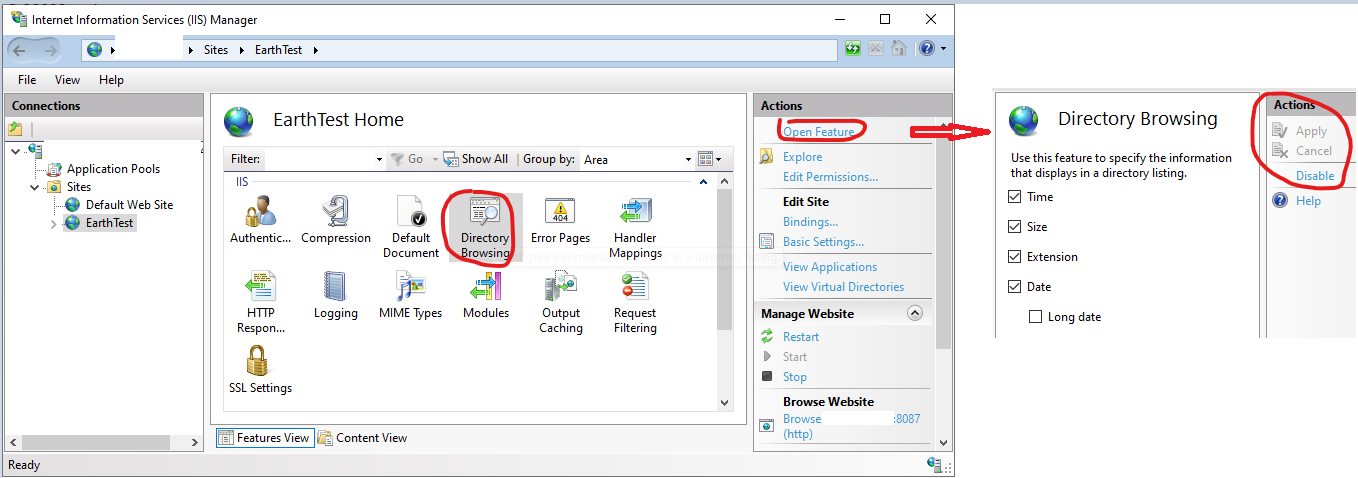Select the Directory Browsing feature icon
Screen dimensions: 1358x478
click(485, 211)
